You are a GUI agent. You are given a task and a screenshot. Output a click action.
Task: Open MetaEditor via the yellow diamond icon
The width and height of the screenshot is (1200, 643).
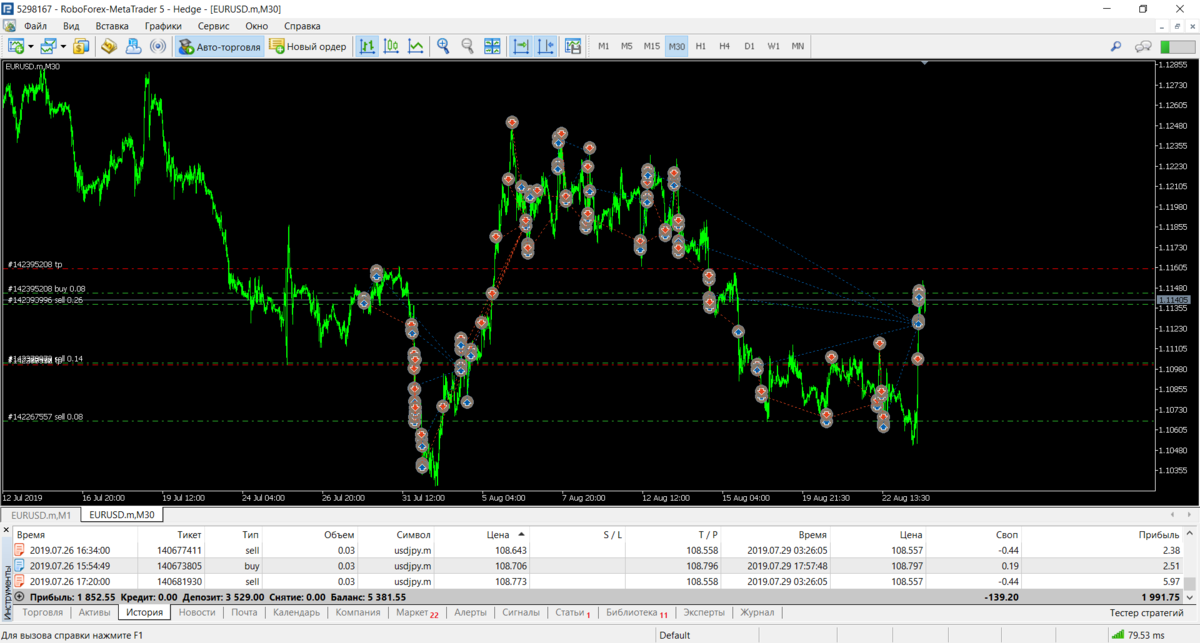(109, 46)
